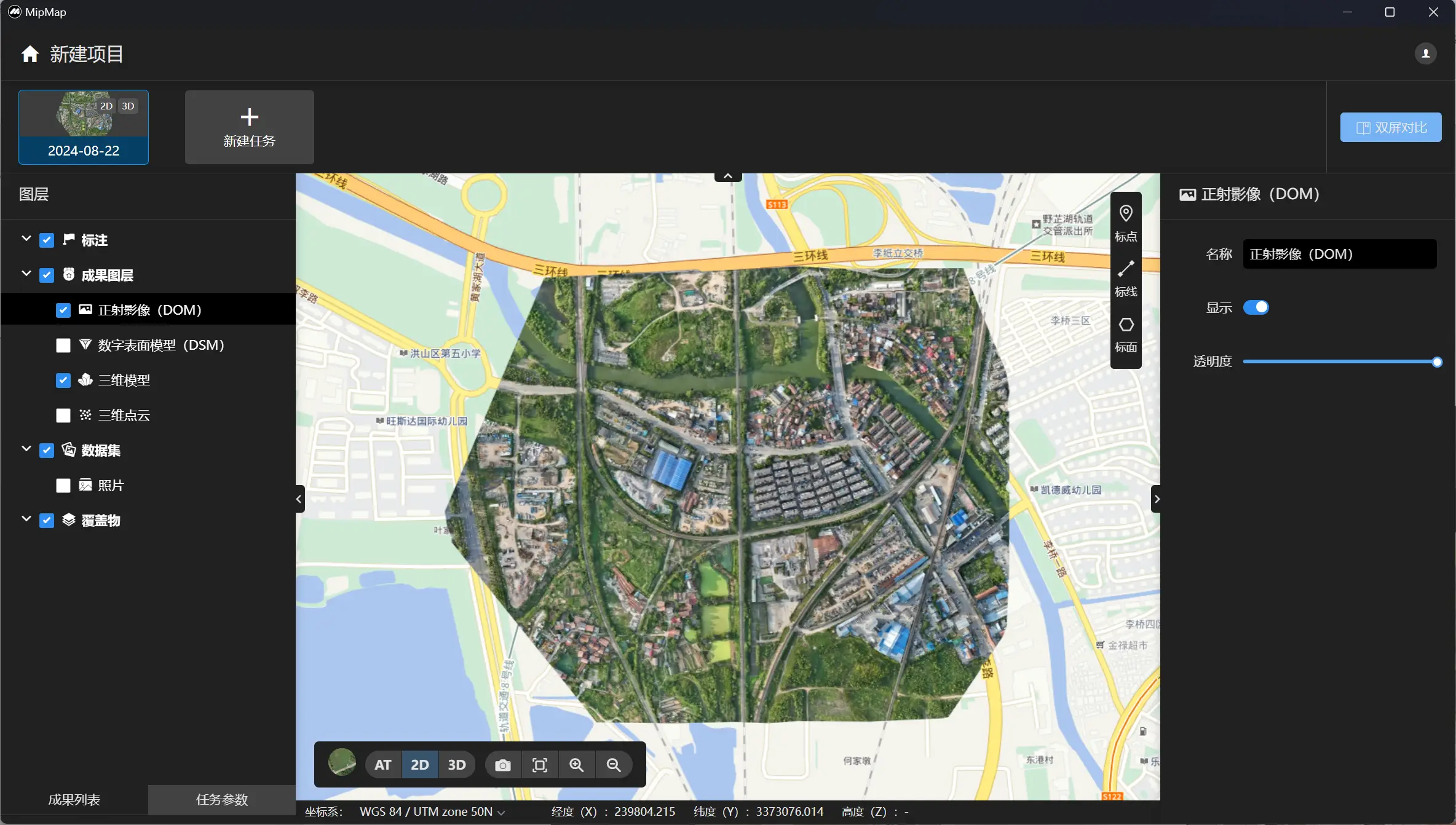The width and height of the screenshot is (1456, 825).
Task: Click the home icon beside 新建项目
Action: click(x=30, y=54)
